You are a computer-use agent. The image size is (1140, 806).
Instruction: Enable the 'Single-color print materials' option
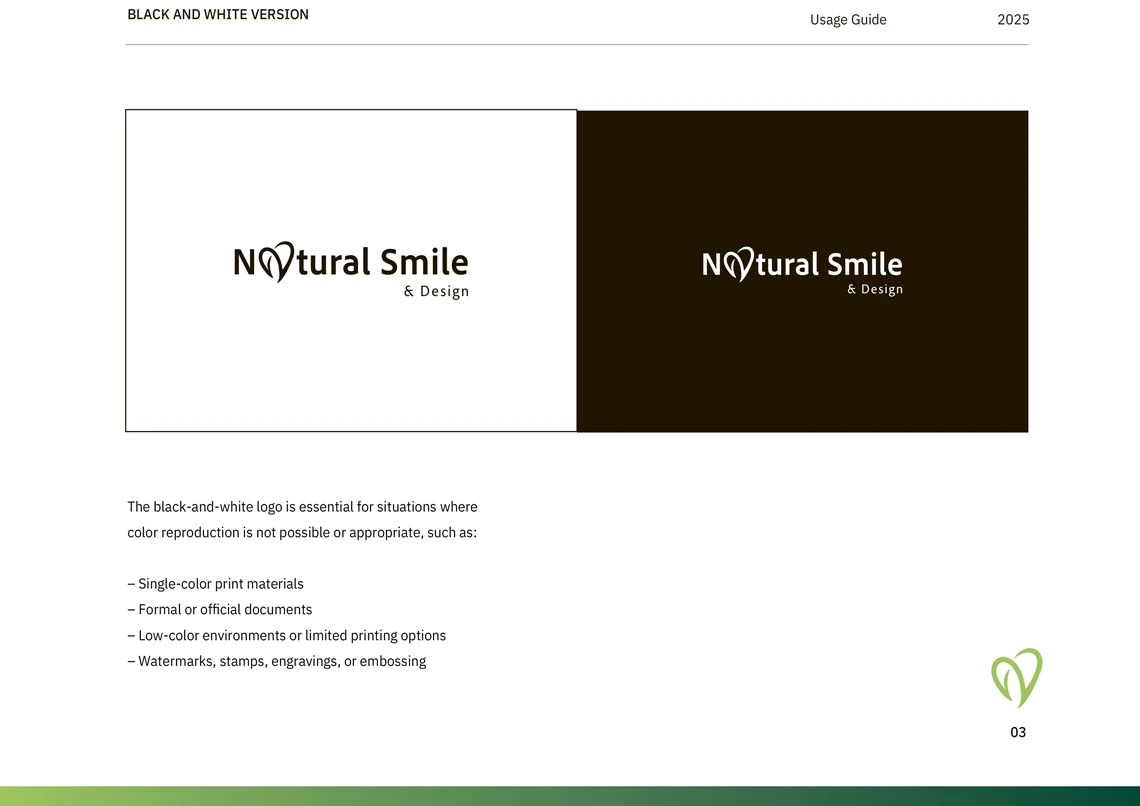216,583
